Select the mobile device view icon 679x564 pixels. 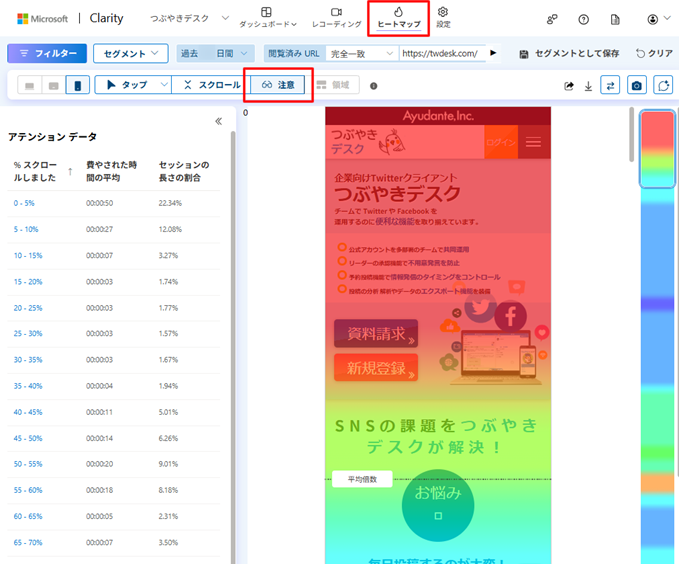[78, 85]
